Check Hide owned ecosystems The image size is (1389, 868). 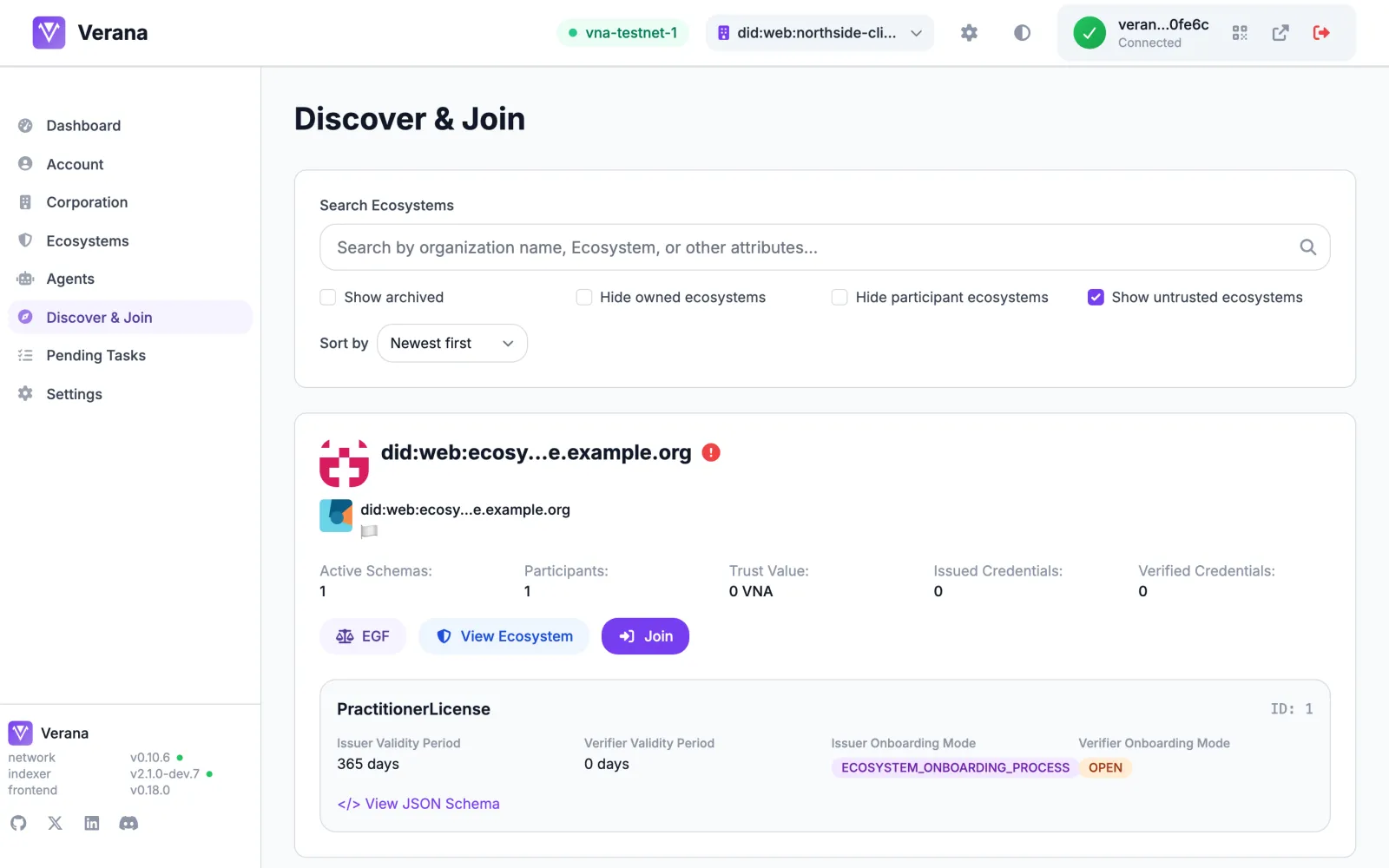click(x=584, y=297)
